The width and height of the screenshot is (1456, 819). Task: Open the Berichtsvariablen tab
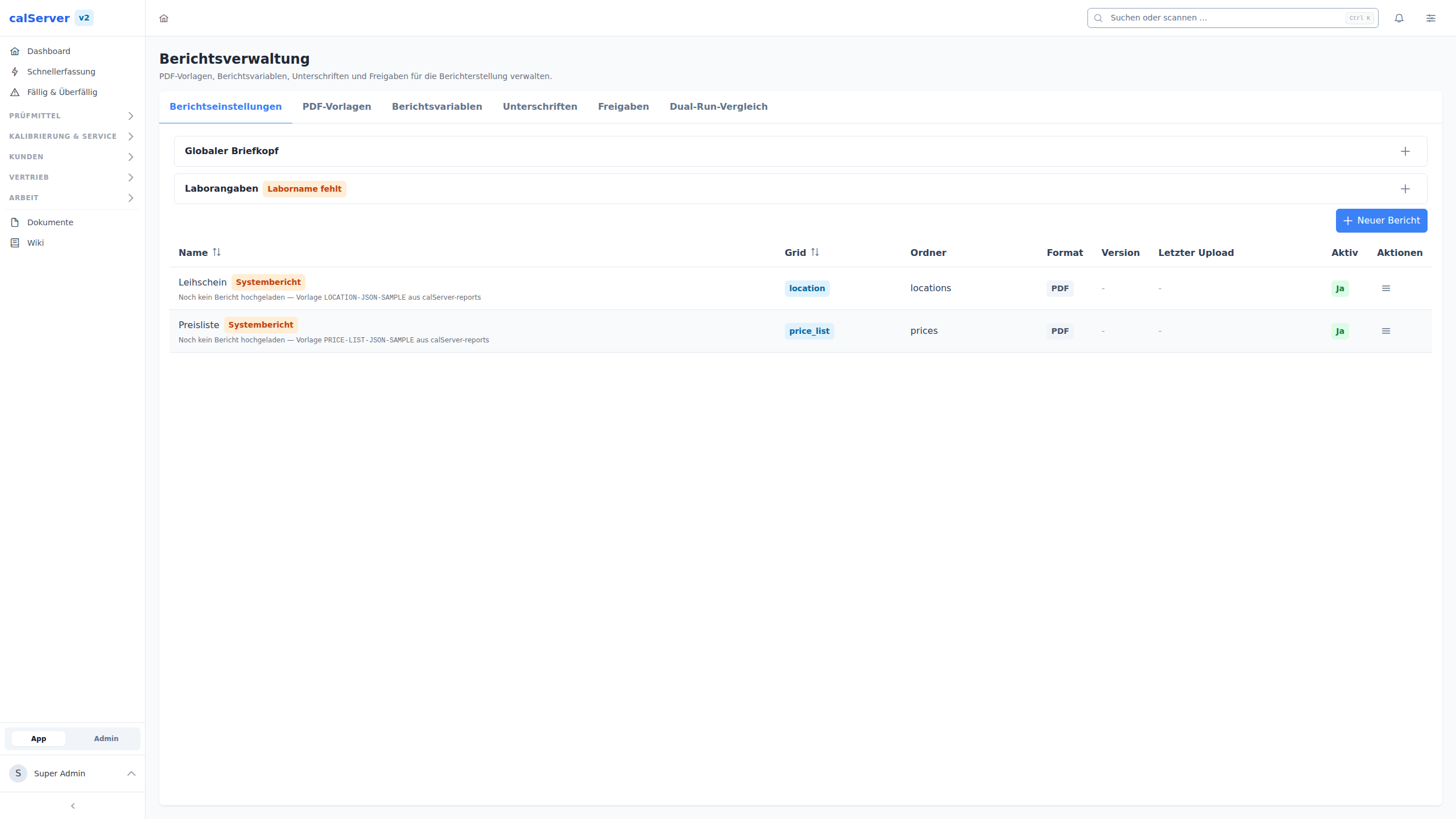click(437, 107)
